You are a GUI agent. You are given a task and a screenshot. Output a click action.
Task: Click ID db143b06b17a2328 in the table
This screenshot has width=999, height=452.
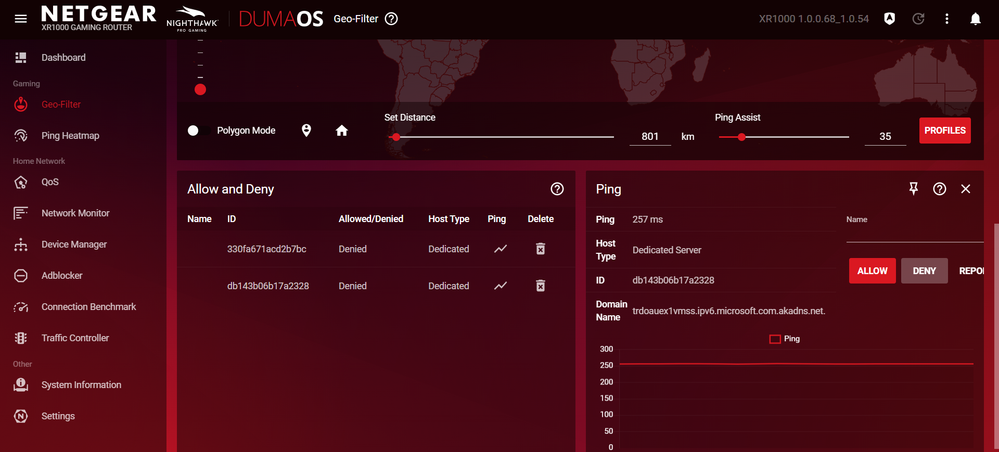pos(268,286)
